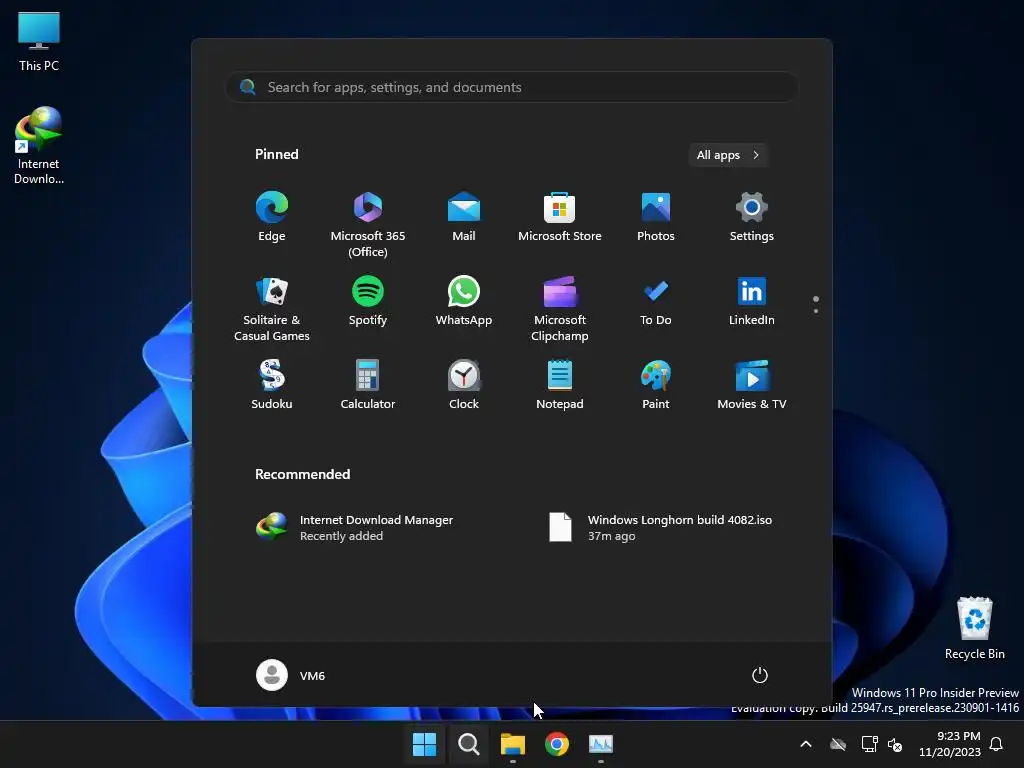The image size is (1024, 768).
Task: Open Microsoft Store from Start menu
Action: click(560, 217)
